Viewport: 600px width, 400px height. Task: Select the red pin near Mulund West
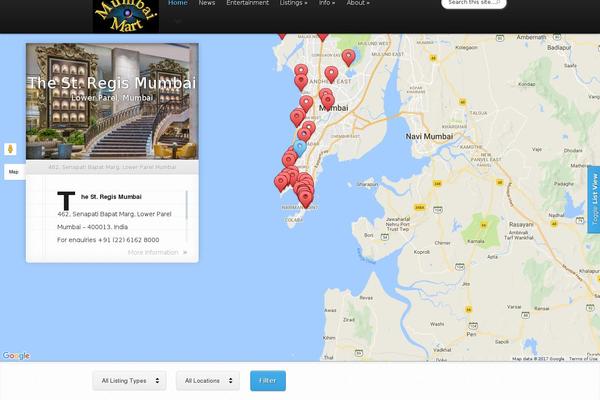[x=348, y=58]
